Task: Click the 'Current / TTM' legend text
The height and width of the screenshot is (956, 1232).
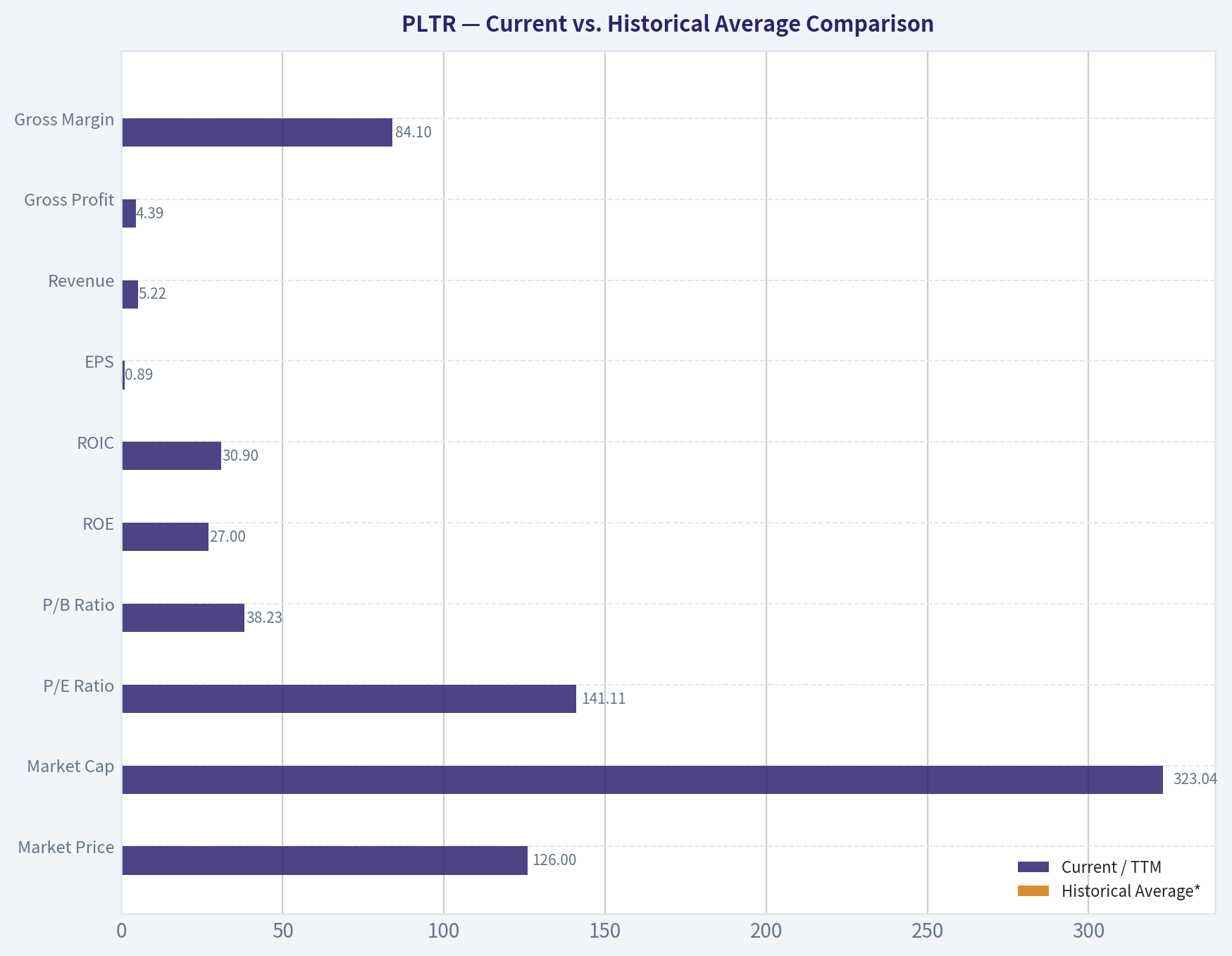Action: (1112, 867)
